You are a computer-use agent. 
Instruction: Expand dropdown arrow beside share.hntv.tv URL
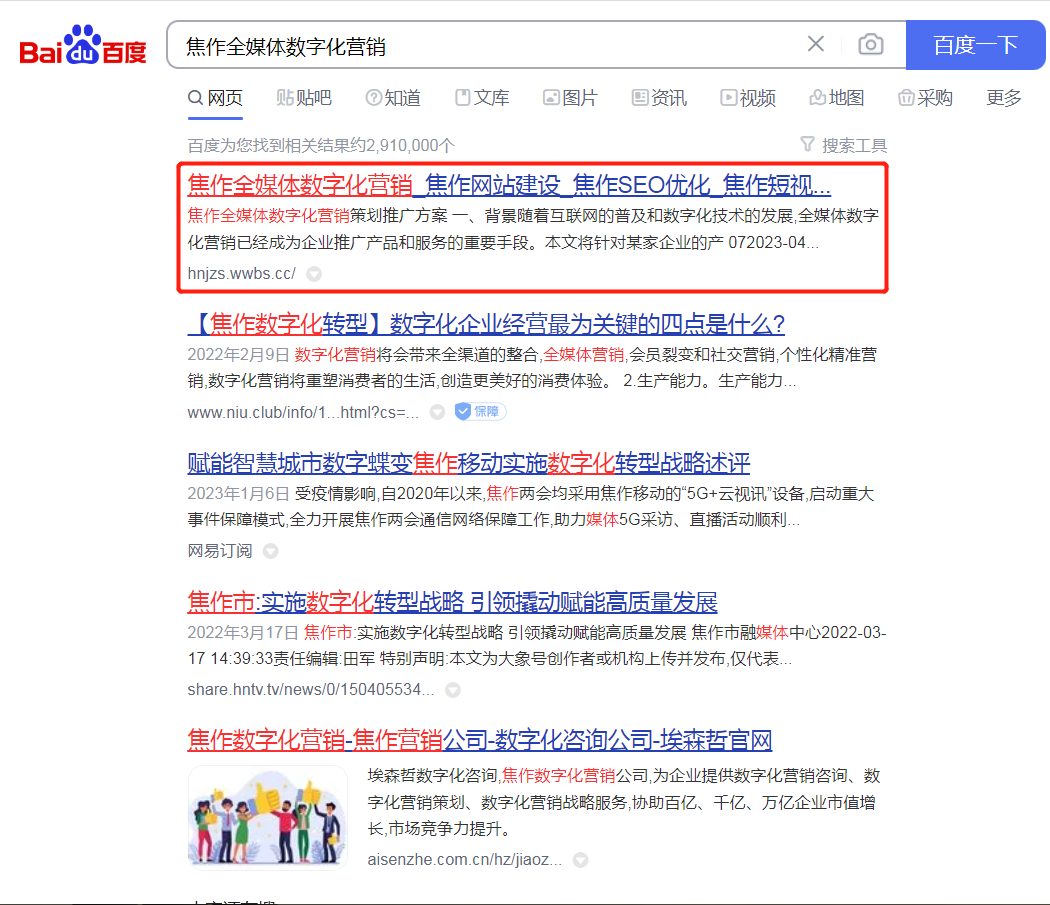pyautogui.click(x=453, y=689)
